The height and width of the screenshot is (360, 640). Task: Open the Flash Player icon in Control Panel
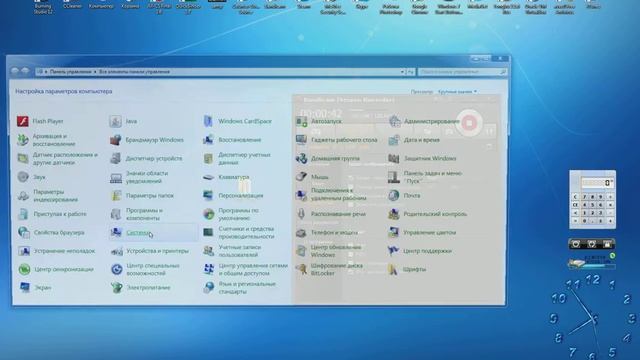pyautogui.click(x=22, y=121)
